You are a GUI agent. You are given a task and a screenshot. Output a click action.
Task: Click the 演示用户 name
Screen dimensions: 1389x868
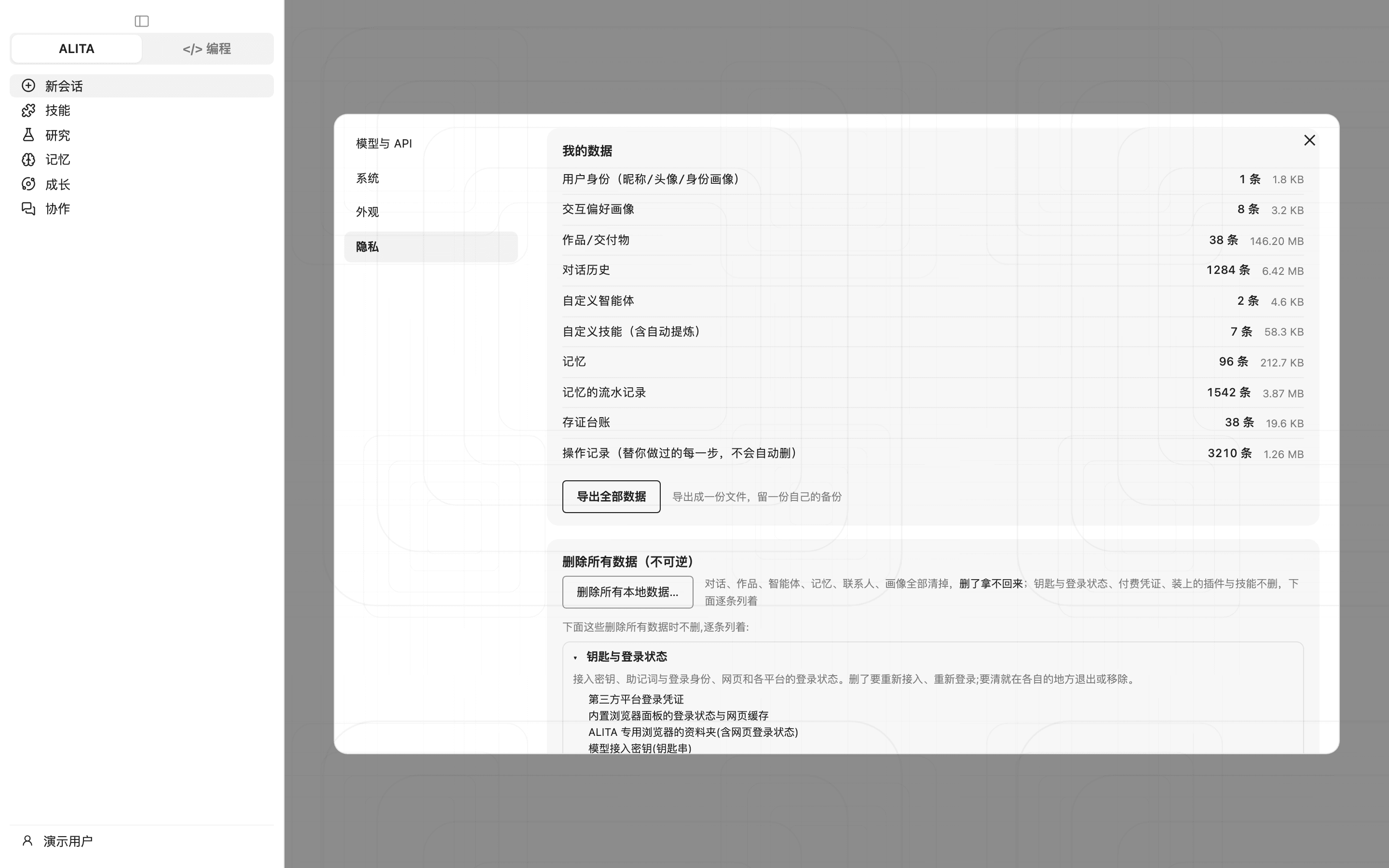pyautogui.click(x=68, y=841)
